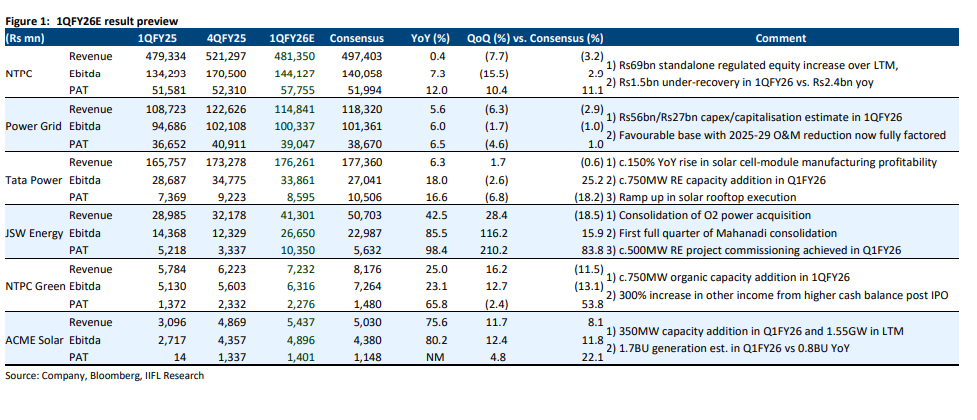Click the Figure 1 result preview title
977x420 pixels.
(x=92, y=21)
